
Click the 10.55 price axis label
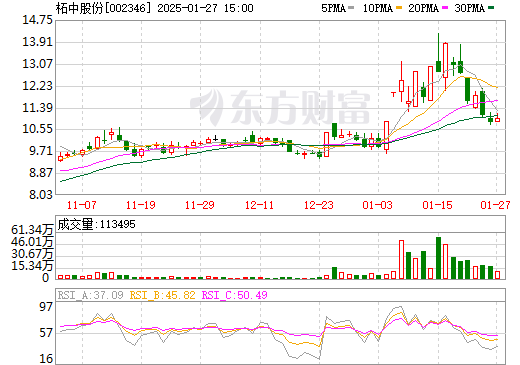click(x=37, y=129)
